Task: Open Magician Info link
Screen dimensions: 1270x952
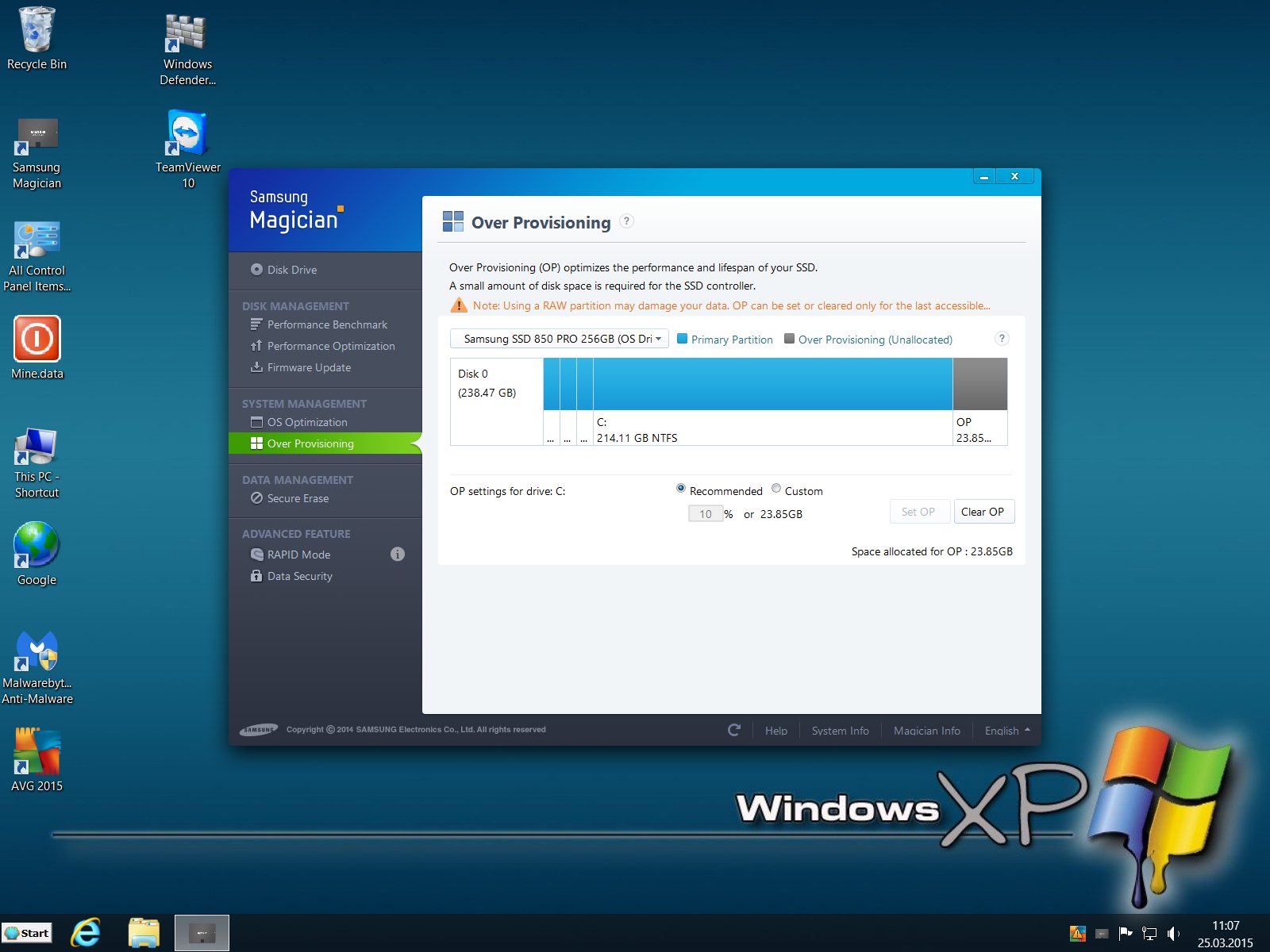Action: [x=927, y=731]
